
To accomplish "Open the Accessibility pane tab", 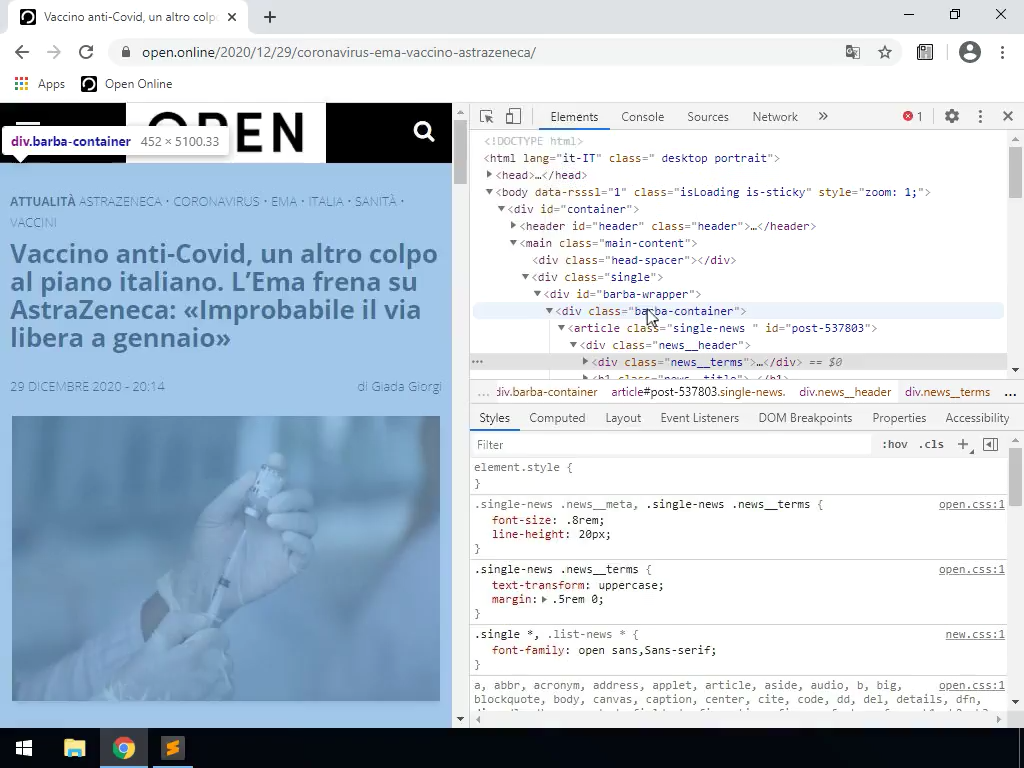I will tap(978, 418).
